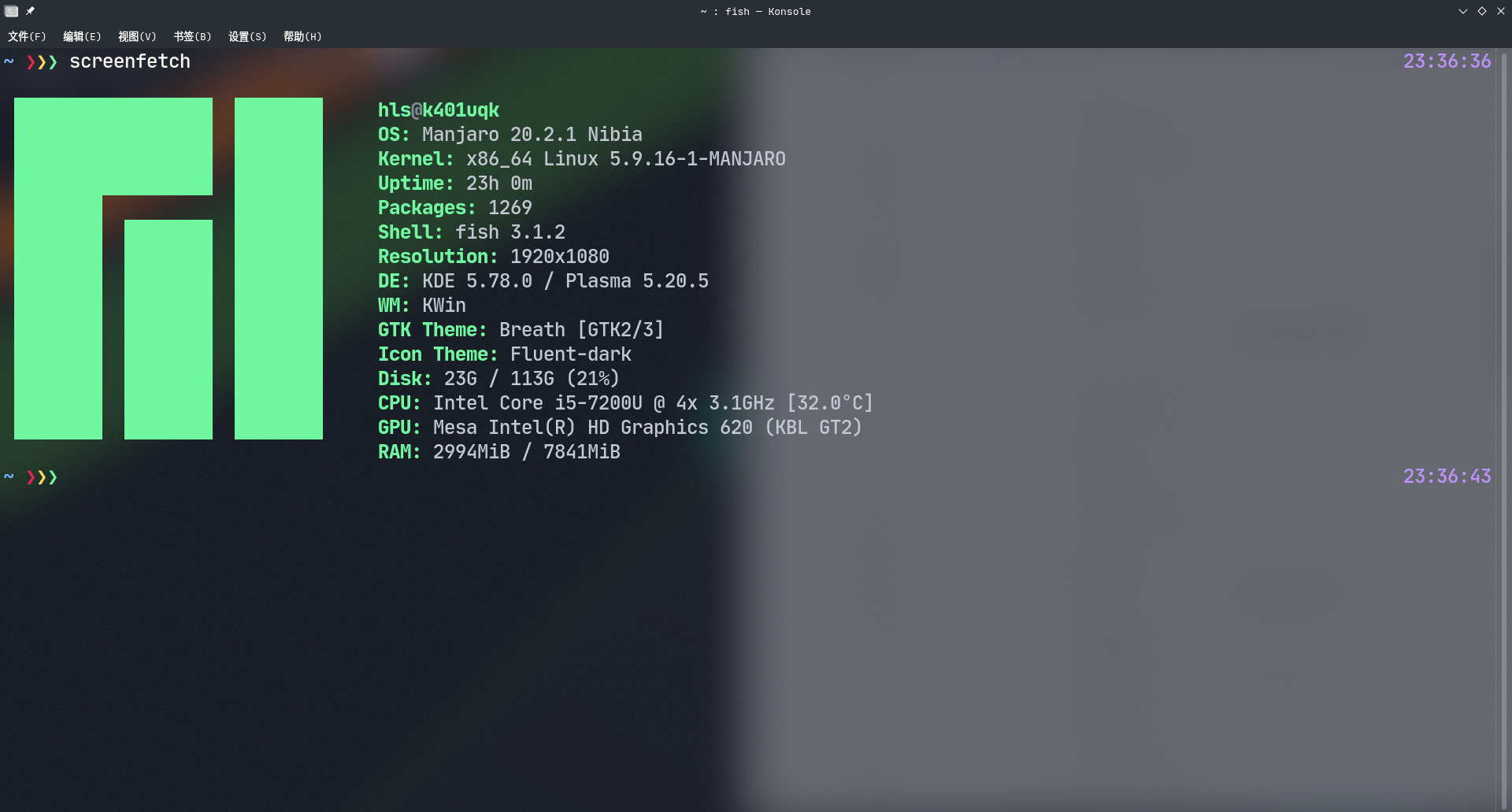Click the Resolution: 1920x1080 line
1512x812 pixels.
point(494,257)
